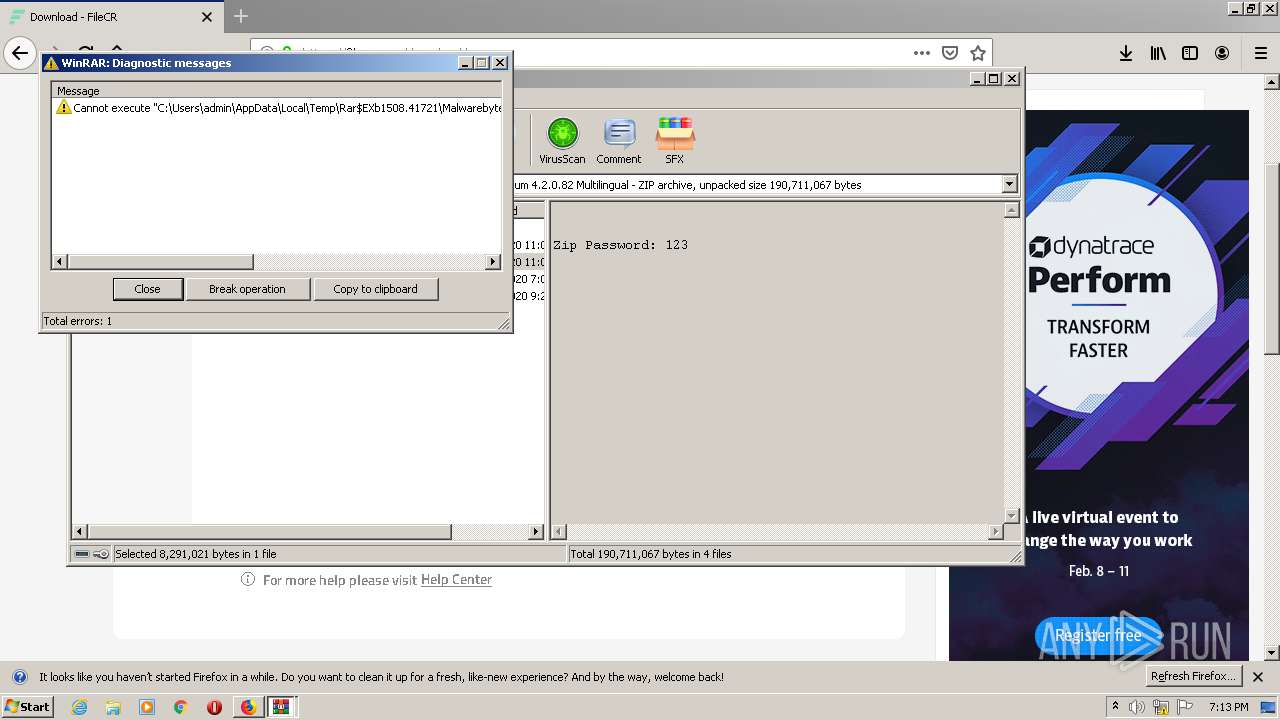Viewport: 1280px width, 720px height.
Task: Switch to Firefox taskbar button
Action: tap(248, 707)
